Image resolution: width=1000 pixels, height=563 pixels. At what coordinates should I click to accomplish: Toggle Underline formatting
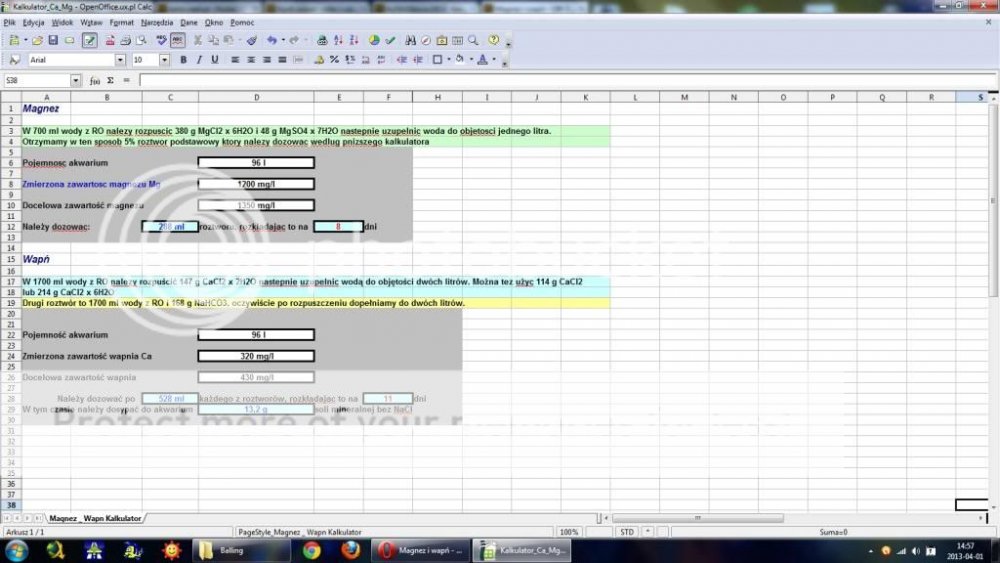click(x=215, y=60)
